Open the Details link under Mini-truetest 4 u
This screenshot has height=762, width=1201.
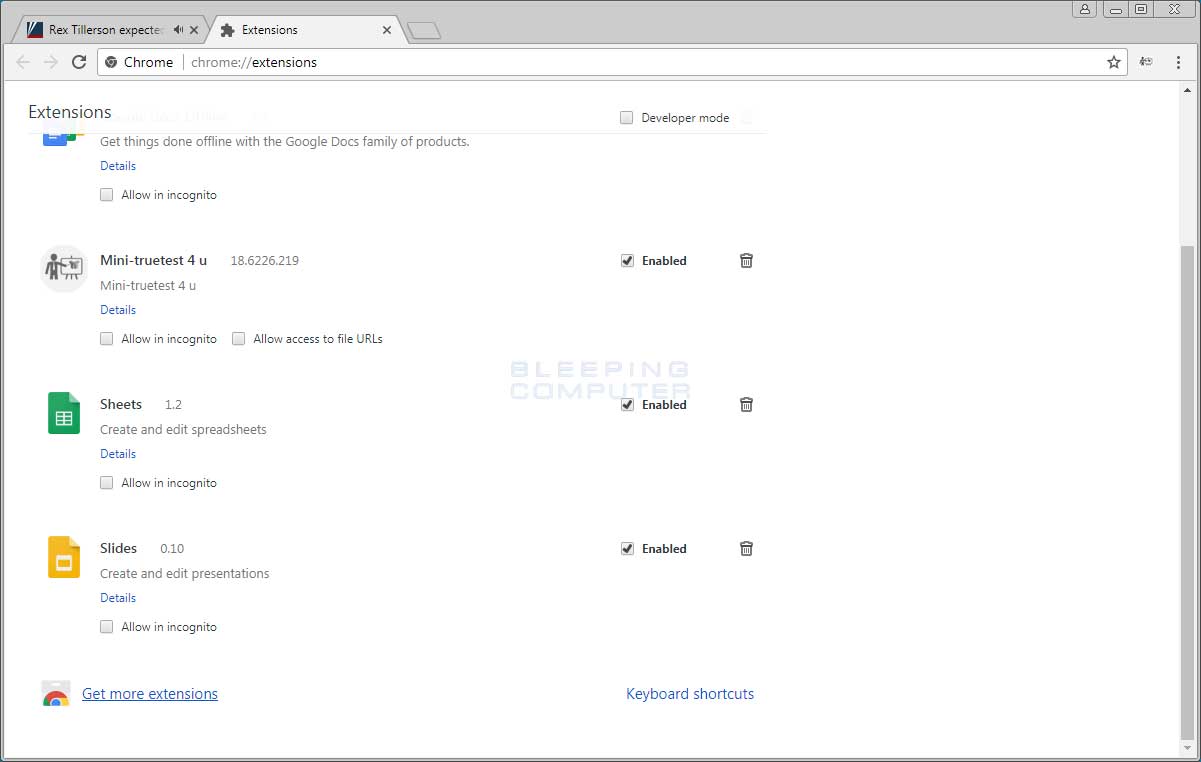point(118,310)
